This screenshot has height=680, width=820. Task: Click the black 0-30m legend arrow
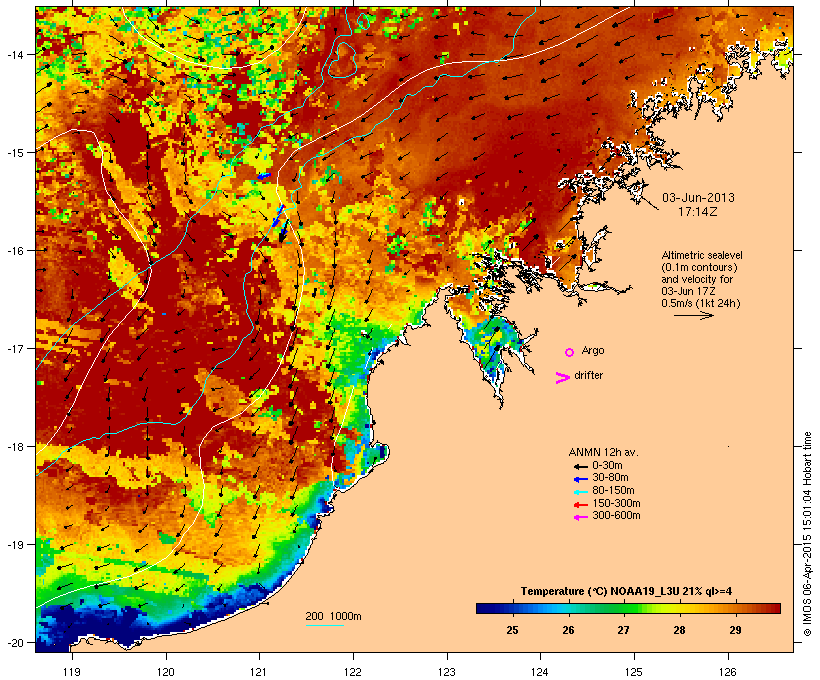[580, 467]
